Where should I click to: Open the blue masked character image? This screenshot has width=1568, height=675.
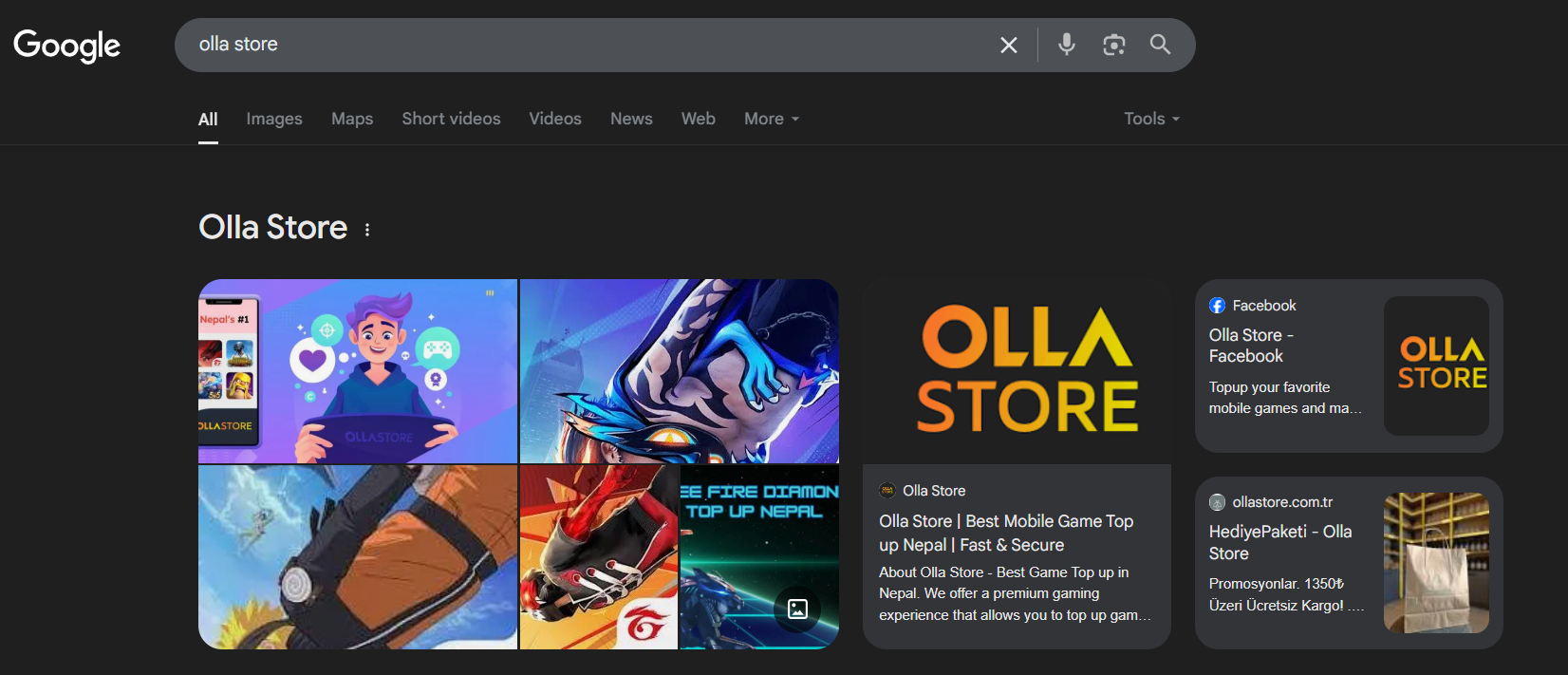(680, 370)
